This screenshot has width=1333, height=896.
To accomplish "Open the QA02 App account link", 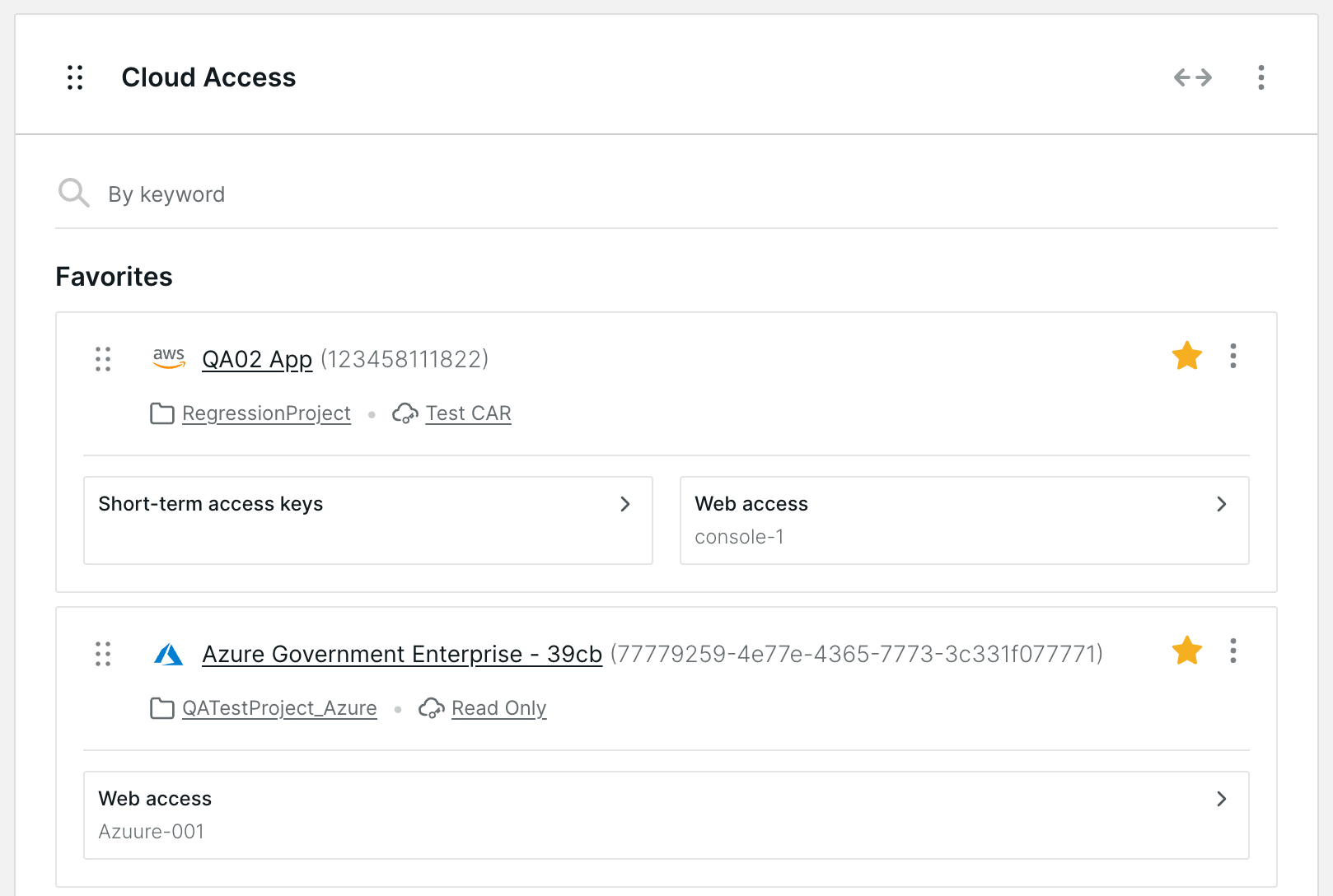I will pyautogui.click(x=257, y=360).
